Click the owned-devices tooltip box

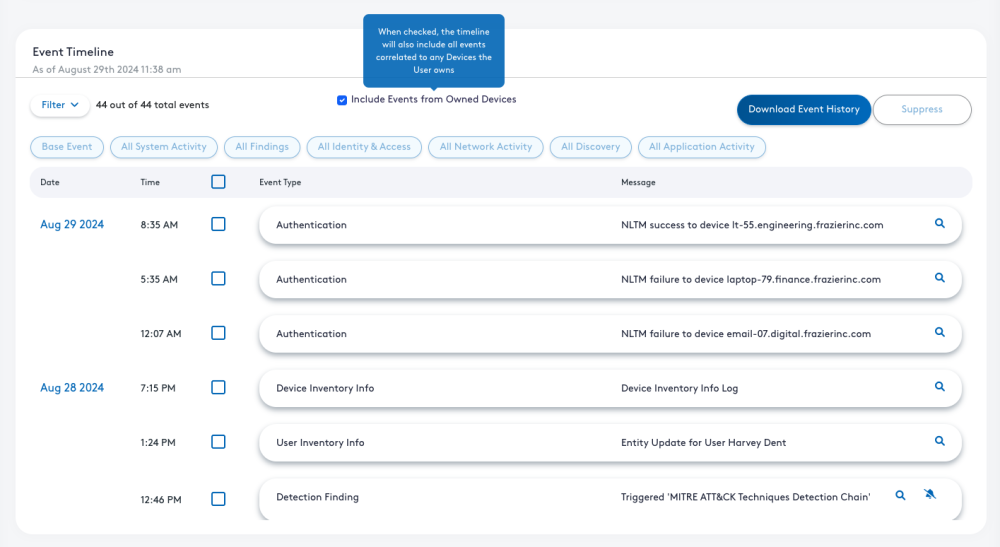coord(434,50)
